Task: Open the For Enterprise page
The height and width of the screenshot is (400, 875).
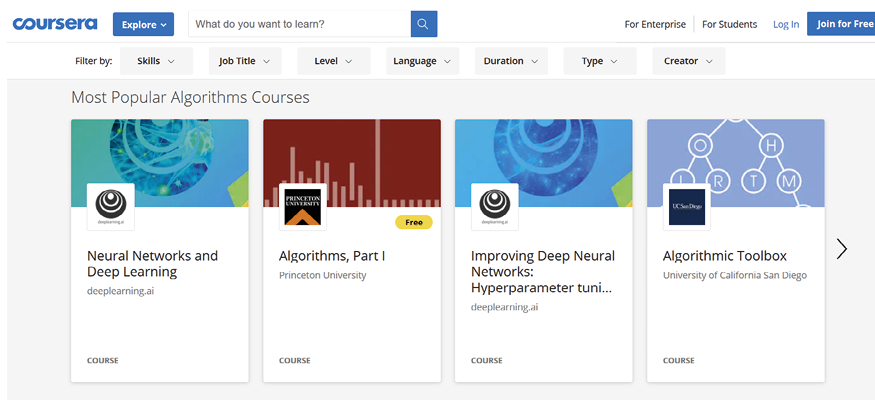Action: click(655, 25)
